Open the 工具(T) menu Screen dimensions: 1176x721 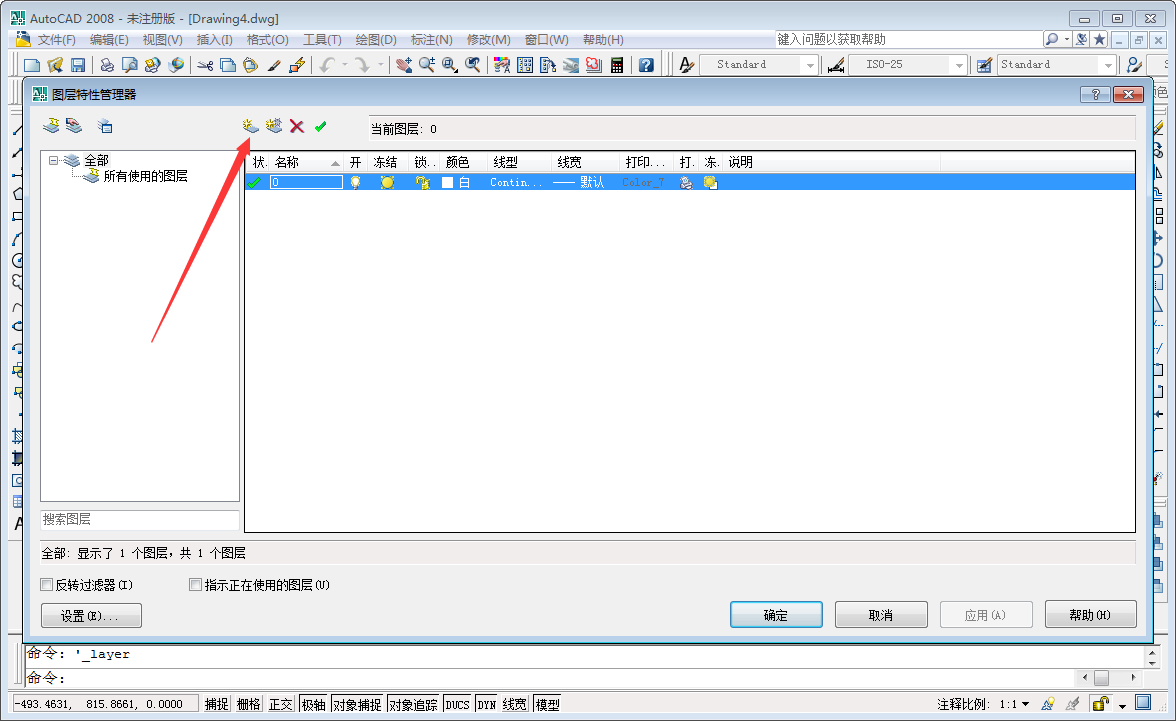point(322,39)
